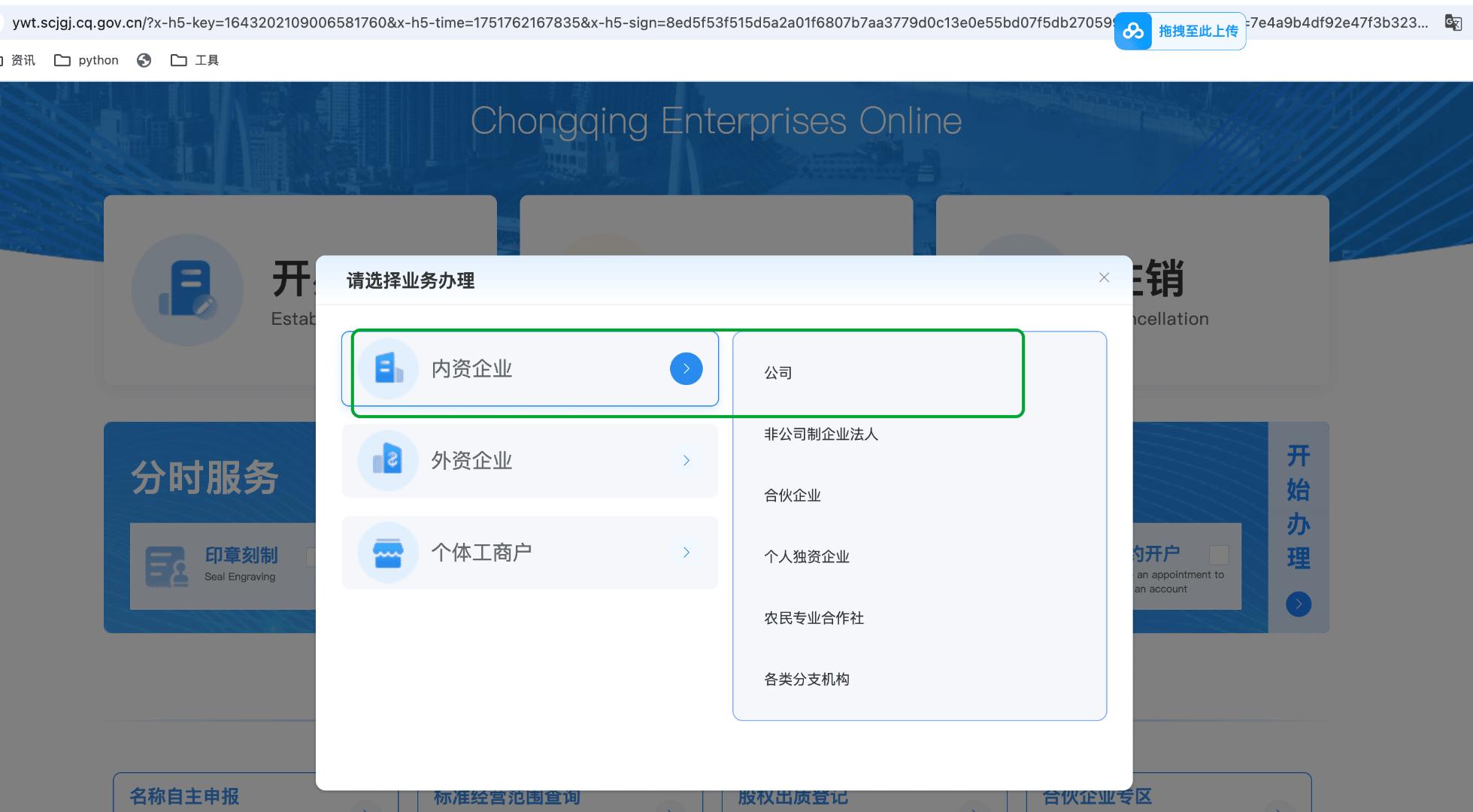Open the 工具 bookmarks folder
The image size is (1473, 812).
(x=194, y=59)
